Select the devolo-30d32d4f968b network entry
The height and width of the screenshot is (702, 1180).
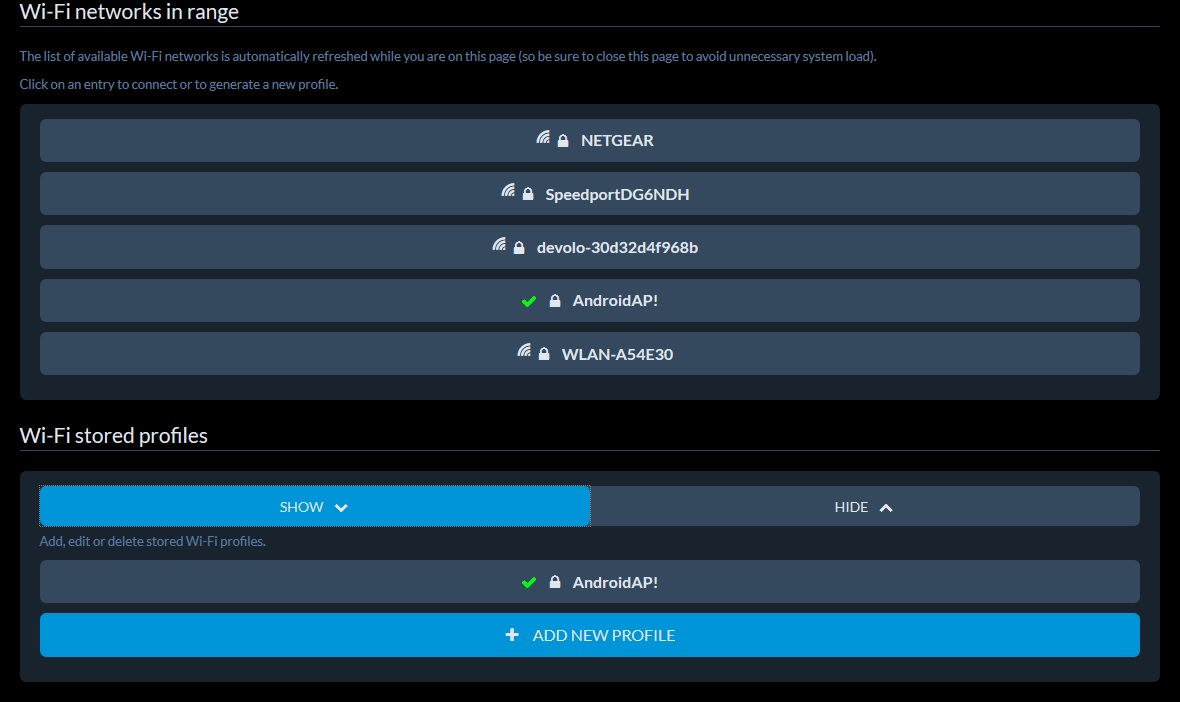tap(589, 248)
